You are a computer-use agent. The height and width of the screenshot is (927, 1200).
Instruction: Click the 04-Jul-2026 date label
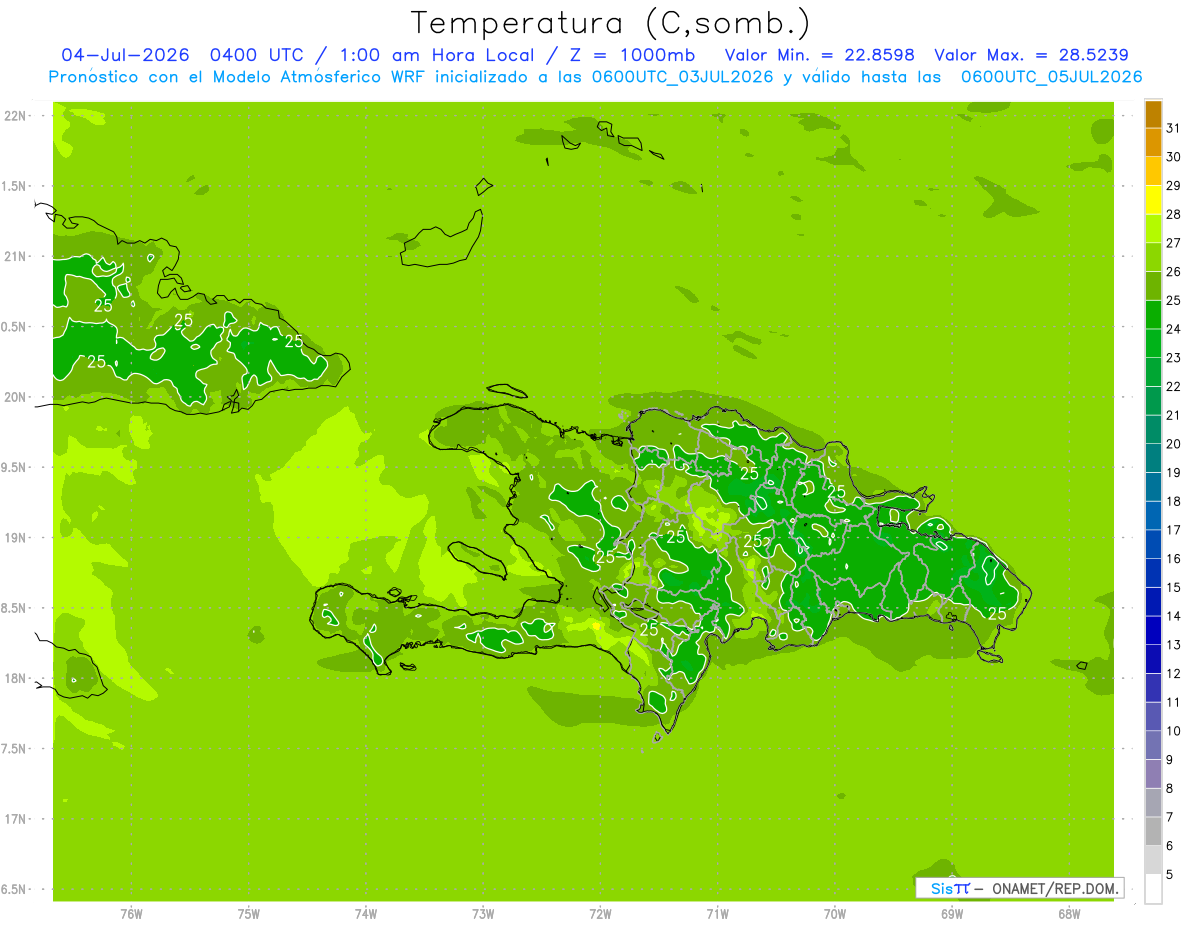tap(125, 55)
